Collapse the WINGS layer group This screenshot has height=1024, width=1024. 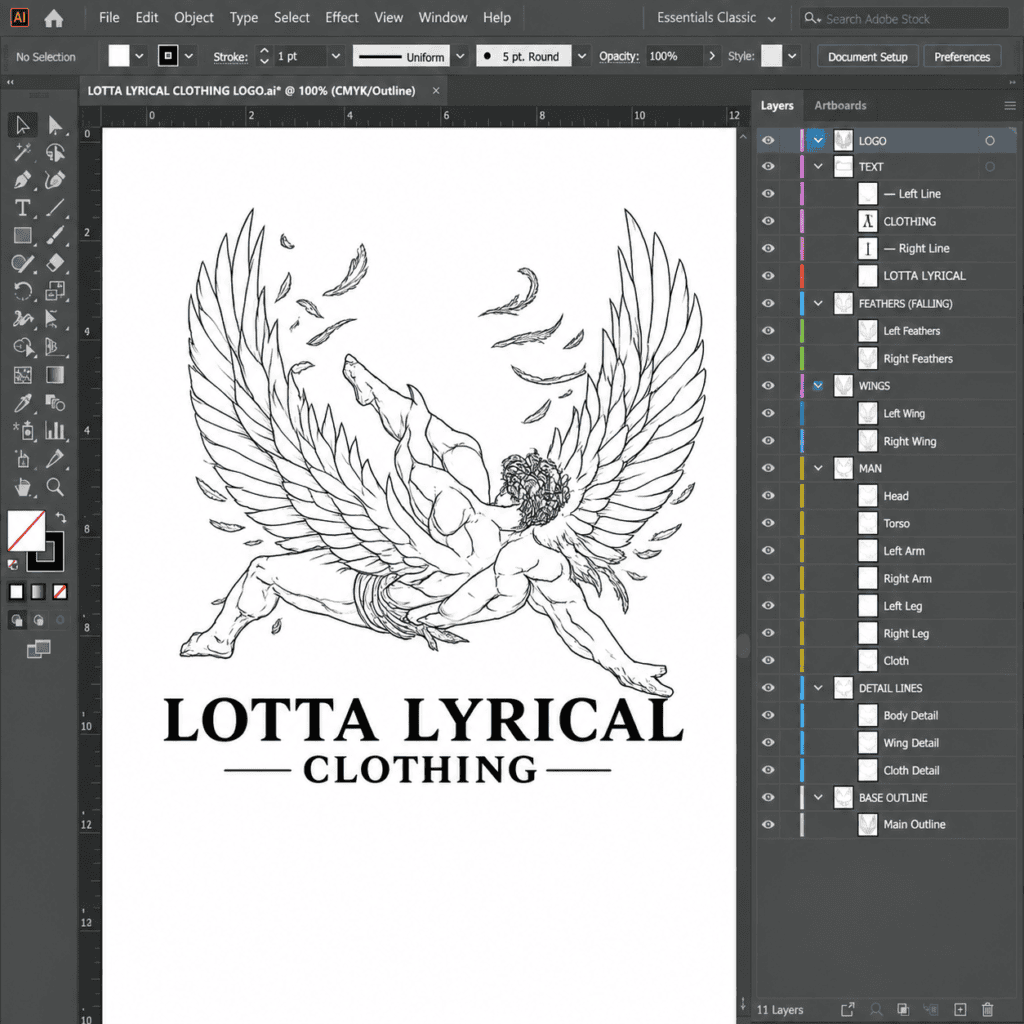click(818, 385)
